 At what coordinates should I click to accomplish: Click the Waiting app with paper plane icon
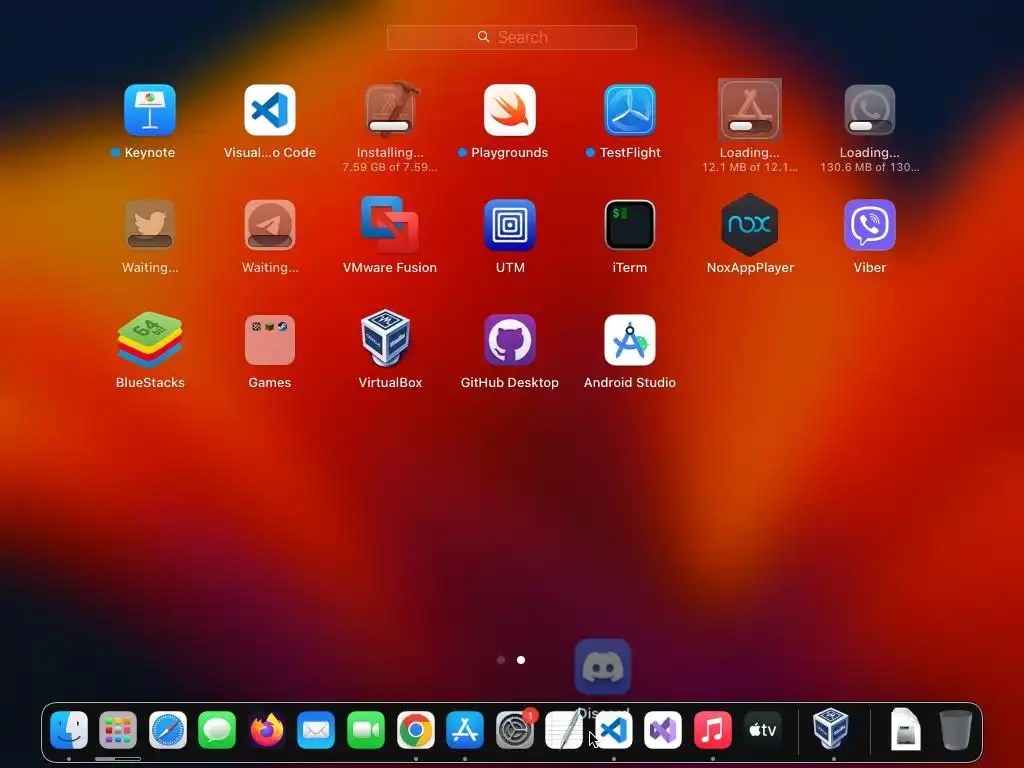pyautogui.click(x=270, y=225)
